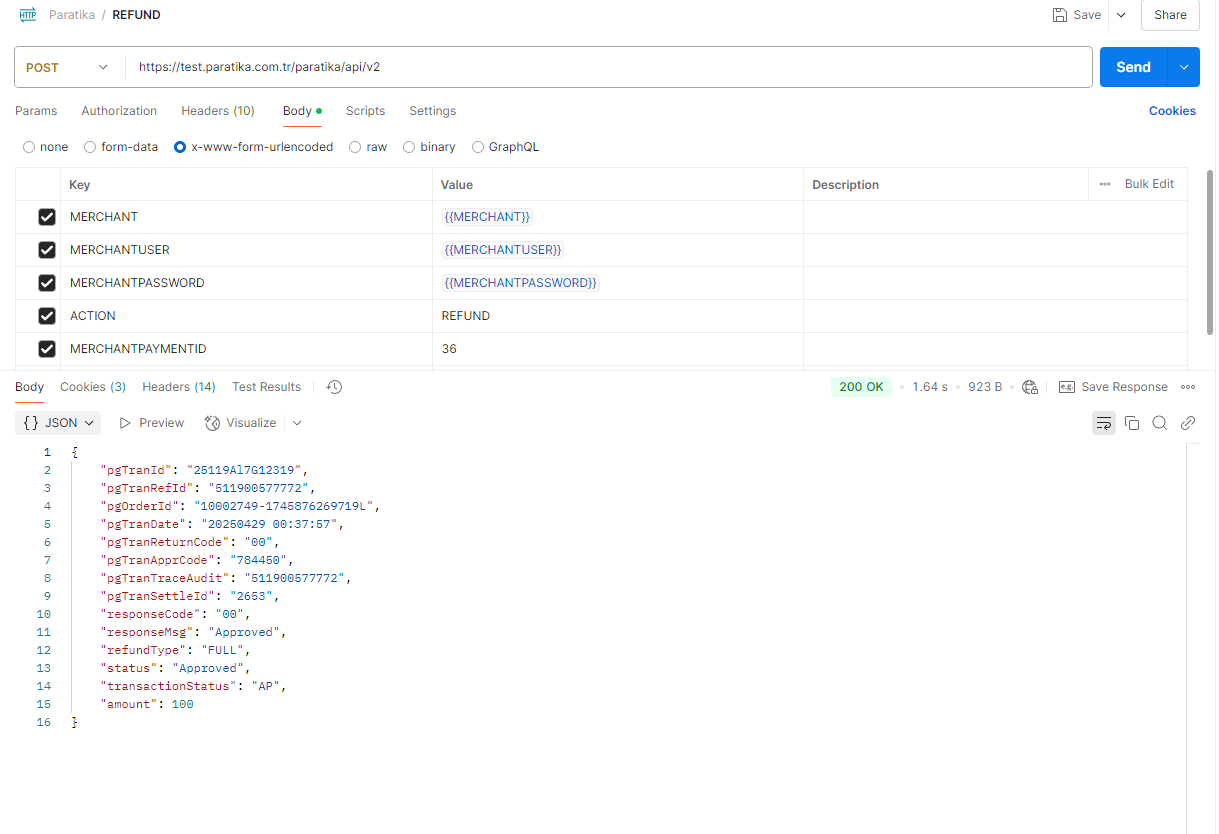Screen dimensions: 1219x834
Task: Disable the ACTION parameter row
Action: 46,316
